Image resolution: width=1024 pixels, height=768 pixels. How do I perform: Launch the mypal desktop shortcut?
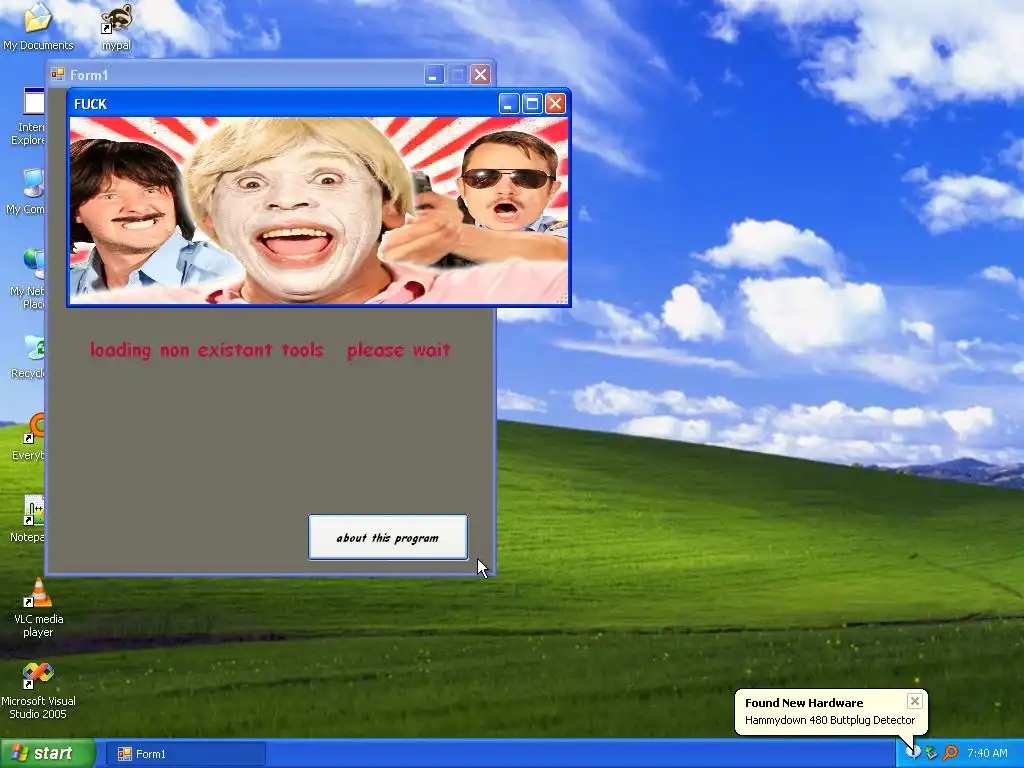pyautogui.click(x=116, y=26)
